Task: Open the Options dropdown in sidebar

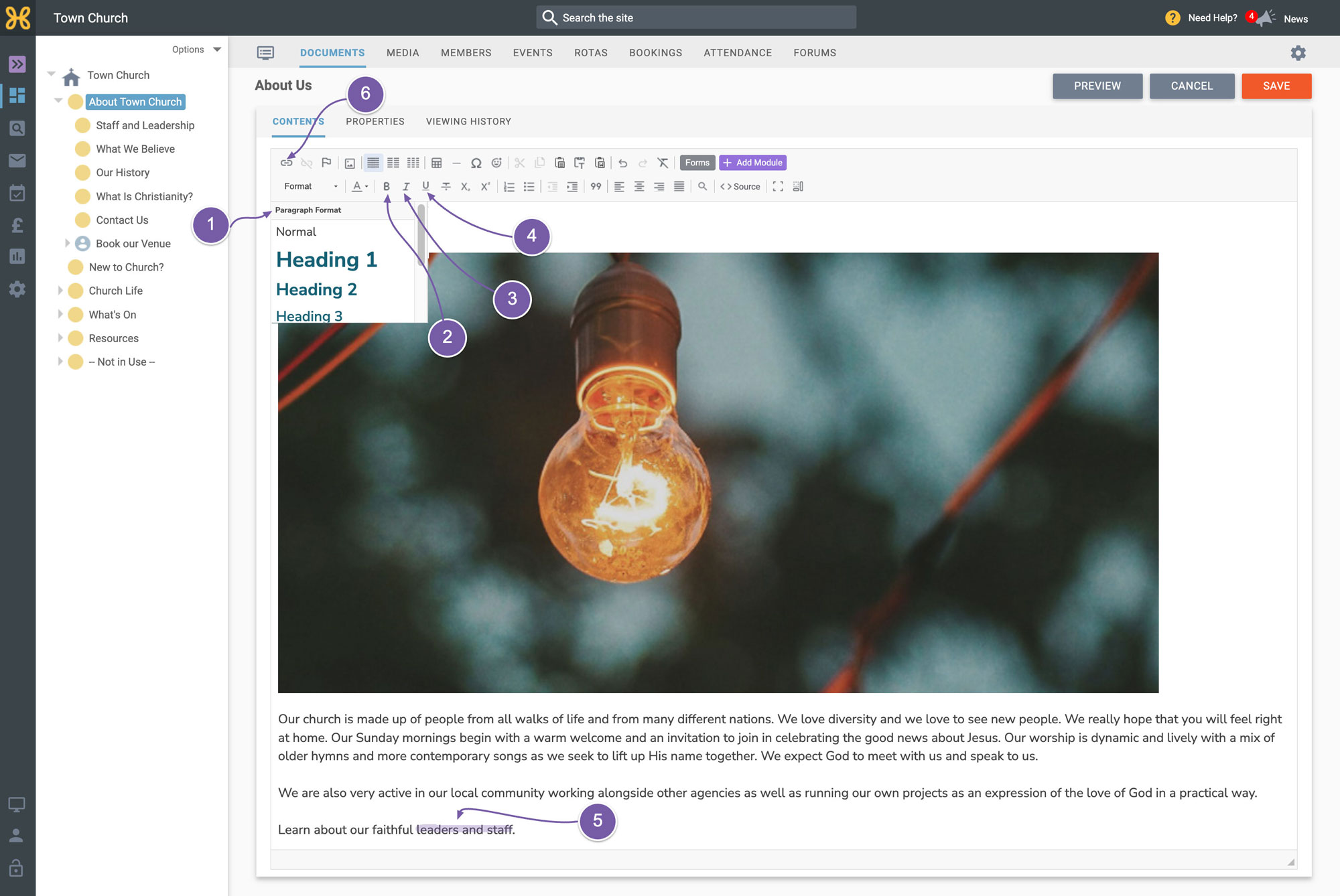Action: click(x=196, y=50)
